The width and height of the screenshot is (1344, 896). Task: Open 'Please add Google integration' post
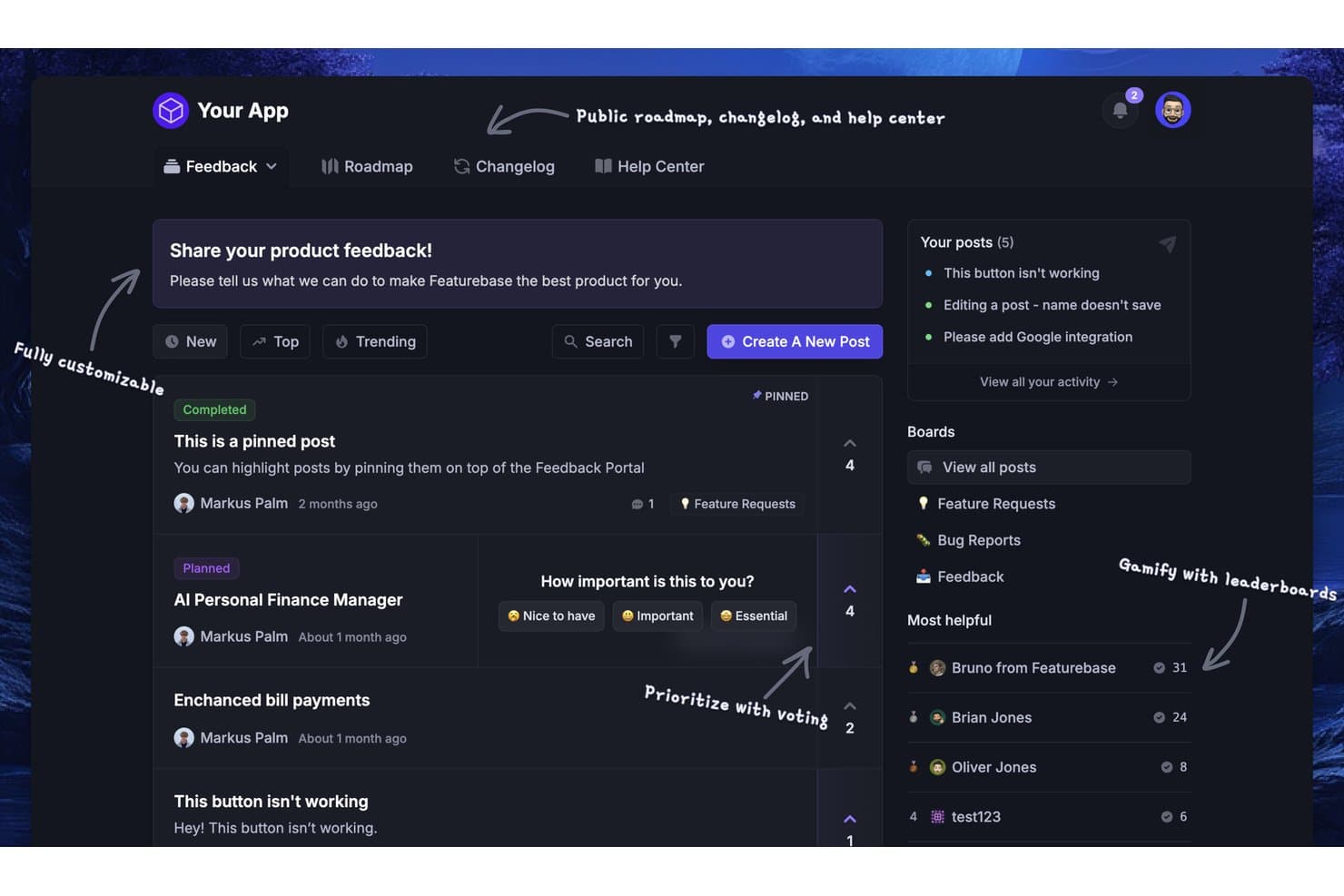pyautogui.click(x=1038, y=337)
